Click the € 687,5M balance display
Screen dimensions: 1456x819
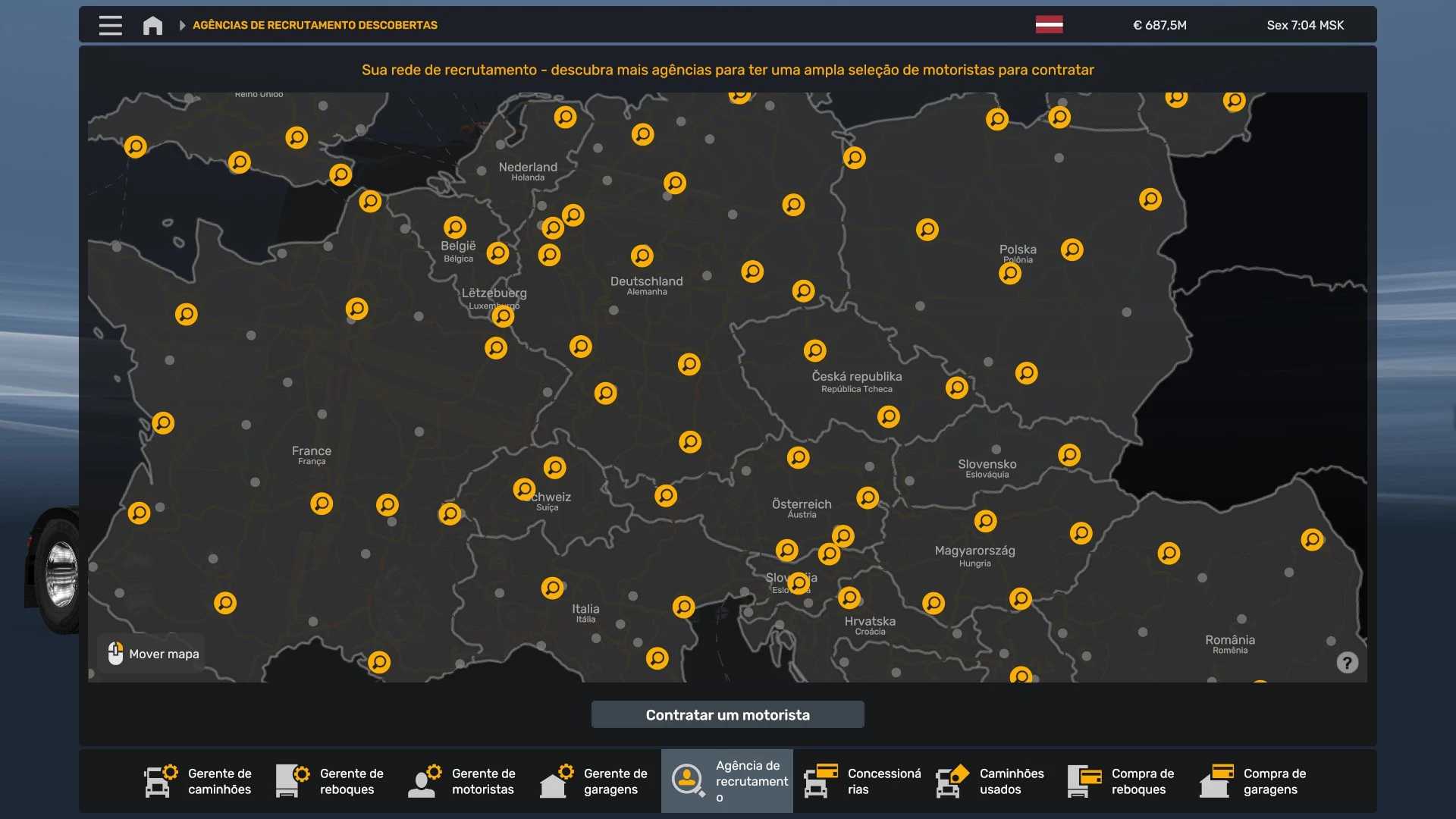pos(1159,25)
